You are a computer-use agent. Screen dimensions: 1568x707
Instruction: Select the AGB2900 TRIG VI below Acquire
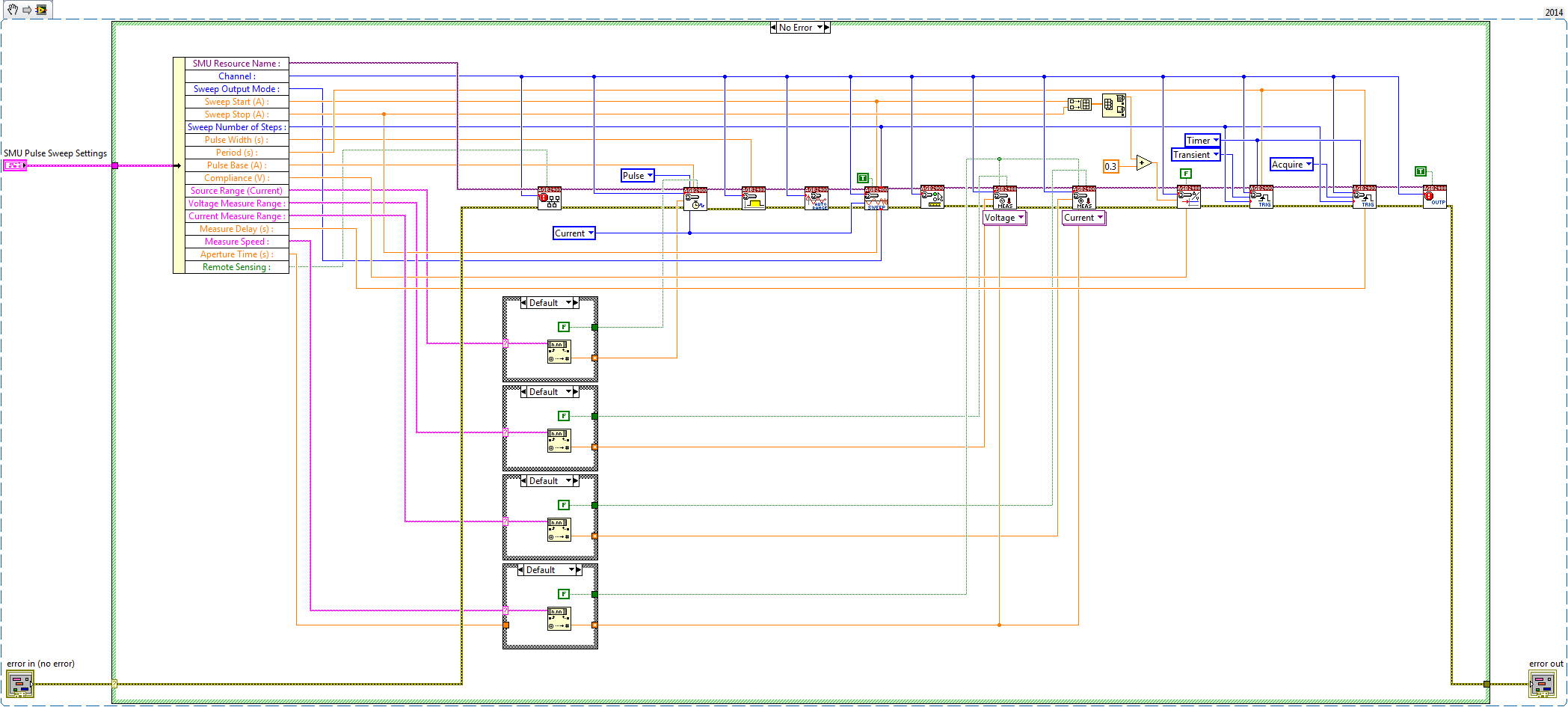pos(1365,197)
